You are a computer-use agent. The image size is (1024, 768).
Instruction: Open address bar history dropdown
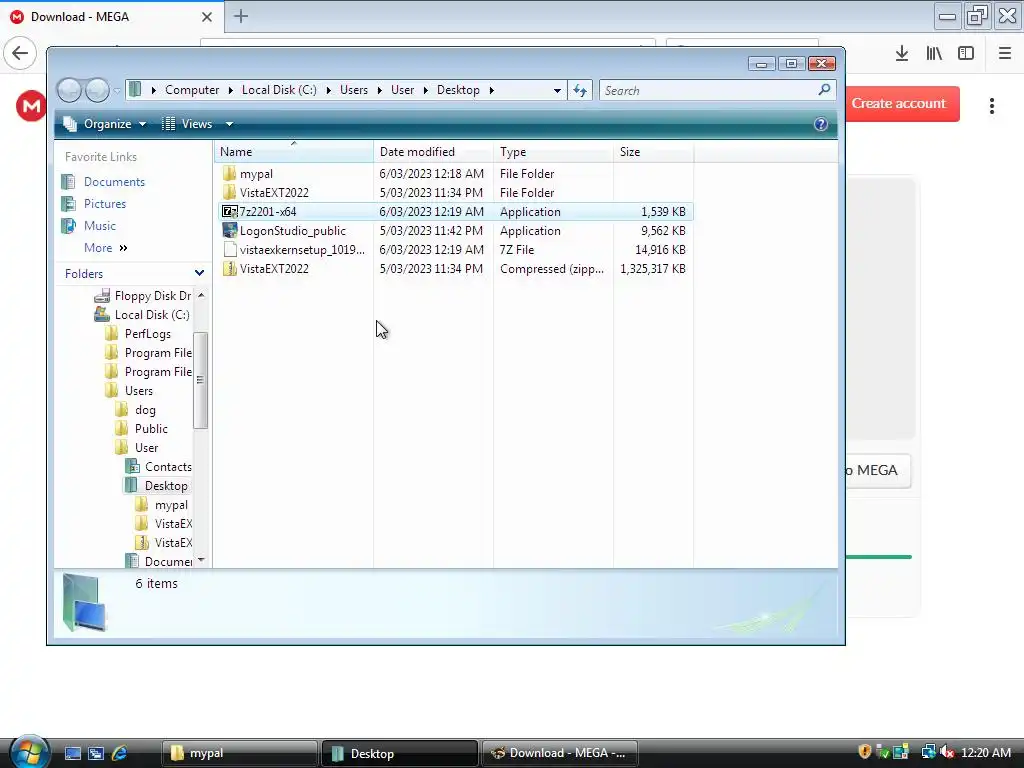557,90
